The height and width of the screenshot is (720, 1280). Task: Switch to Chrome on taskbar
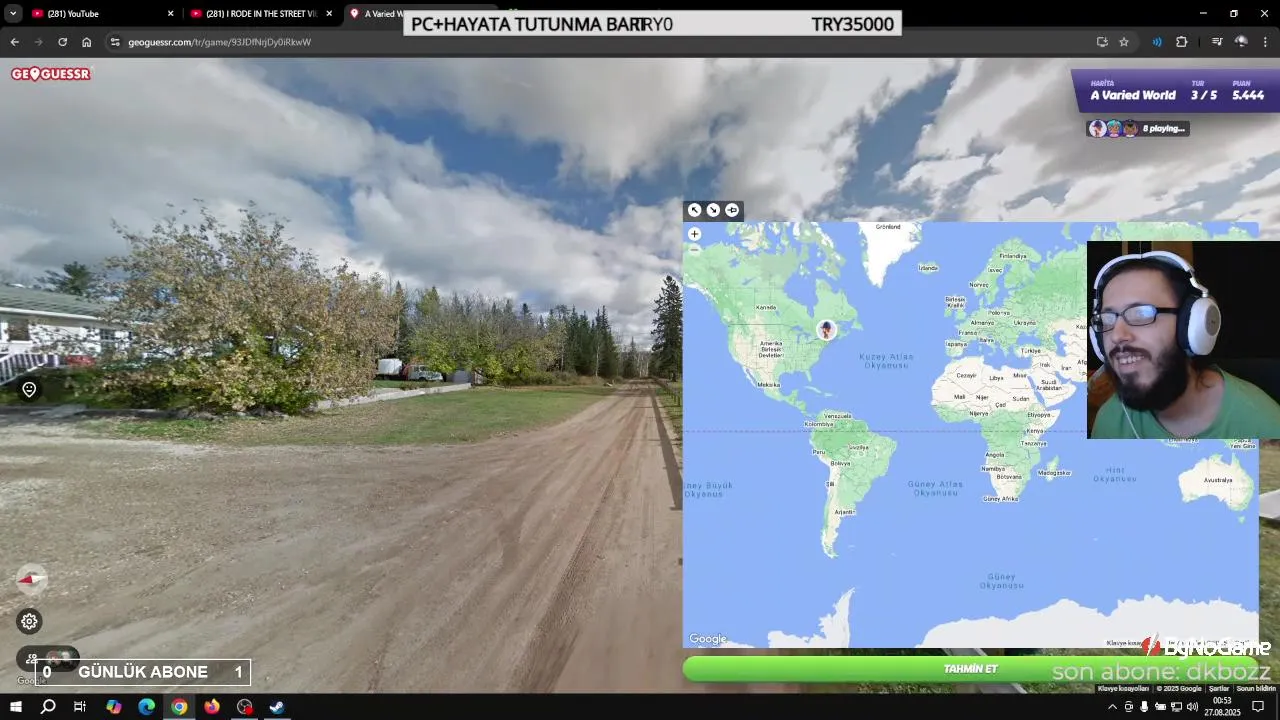[179, 707]
